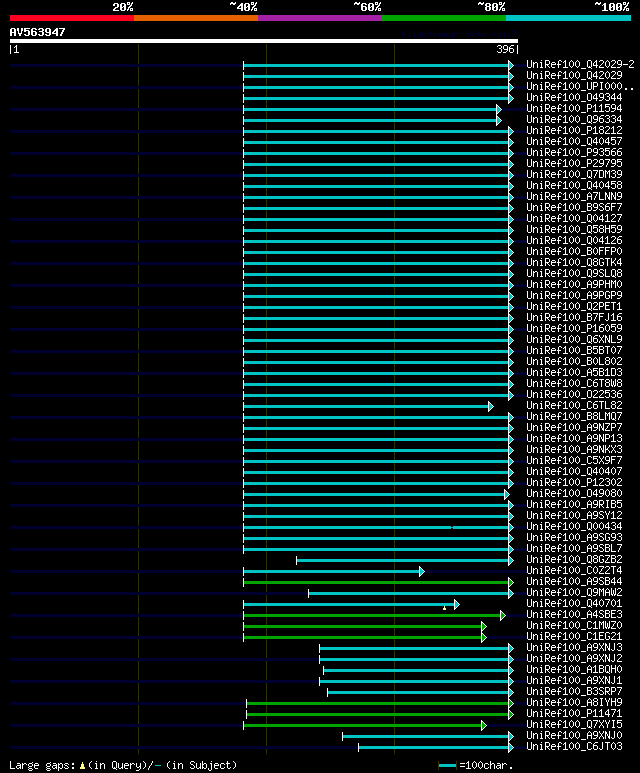Select hit label UniRef100_Q8GZB2
Viewport: 640px width, 773px height.
[x=574, y=560]
